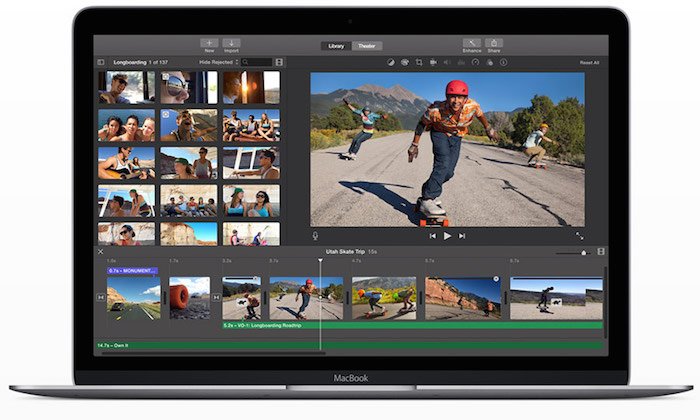The height and width of the screenshot is (420, 700).
Task: Click the Import media button
Action: click(x=232, y=43)
